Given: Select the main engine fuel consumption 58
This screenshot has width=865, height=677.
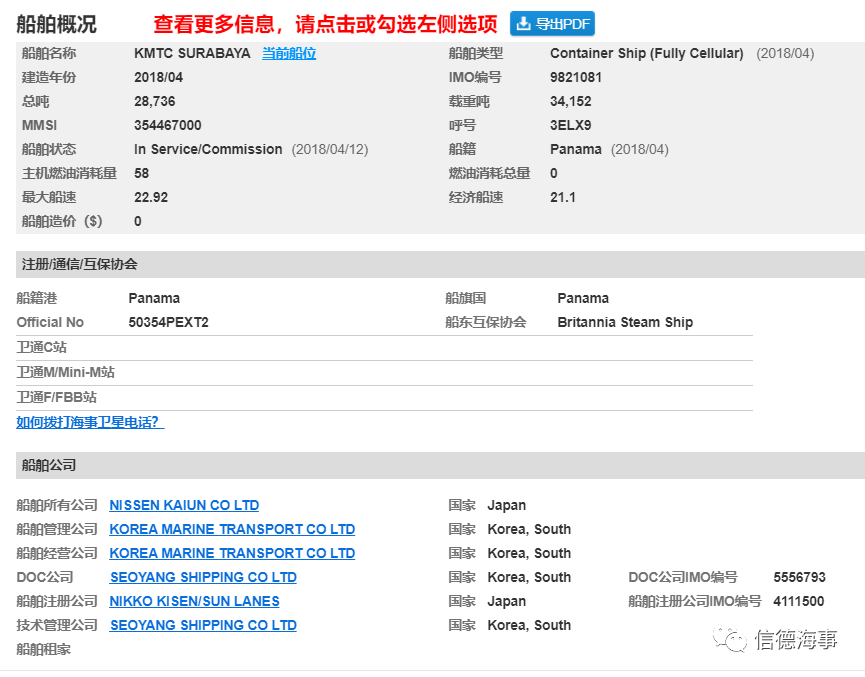Looking at the screenshot, I should 141,173.
